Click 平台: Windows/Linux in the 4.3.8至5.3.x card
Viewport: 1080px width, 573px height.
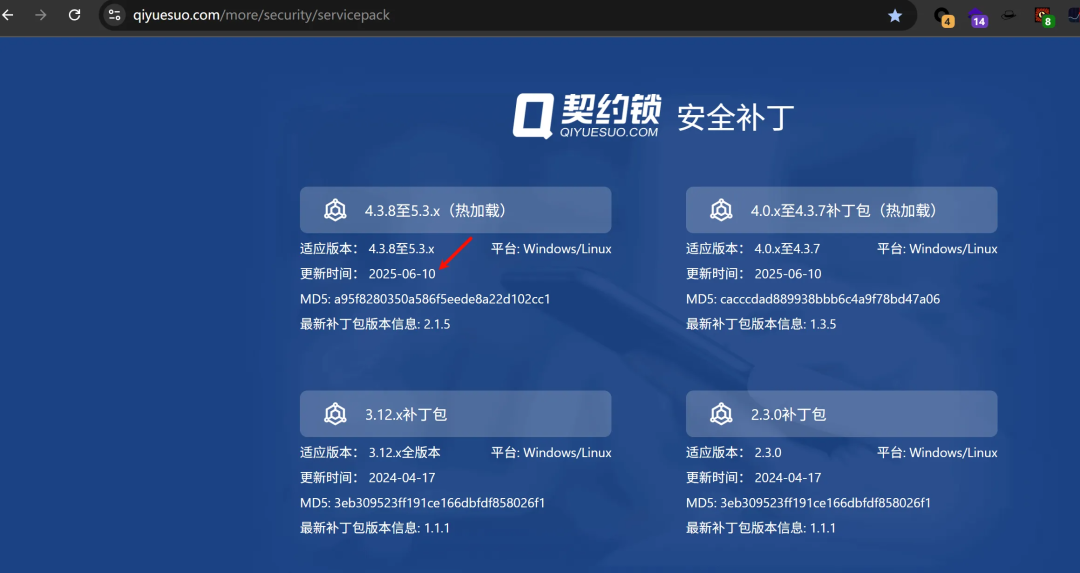pos(551,249)
